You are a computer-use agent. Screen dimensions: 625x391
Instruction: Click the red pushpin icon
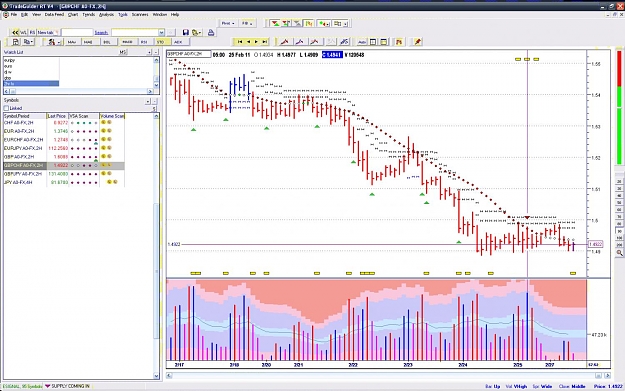pyautogui.click(x=417, y=41)
